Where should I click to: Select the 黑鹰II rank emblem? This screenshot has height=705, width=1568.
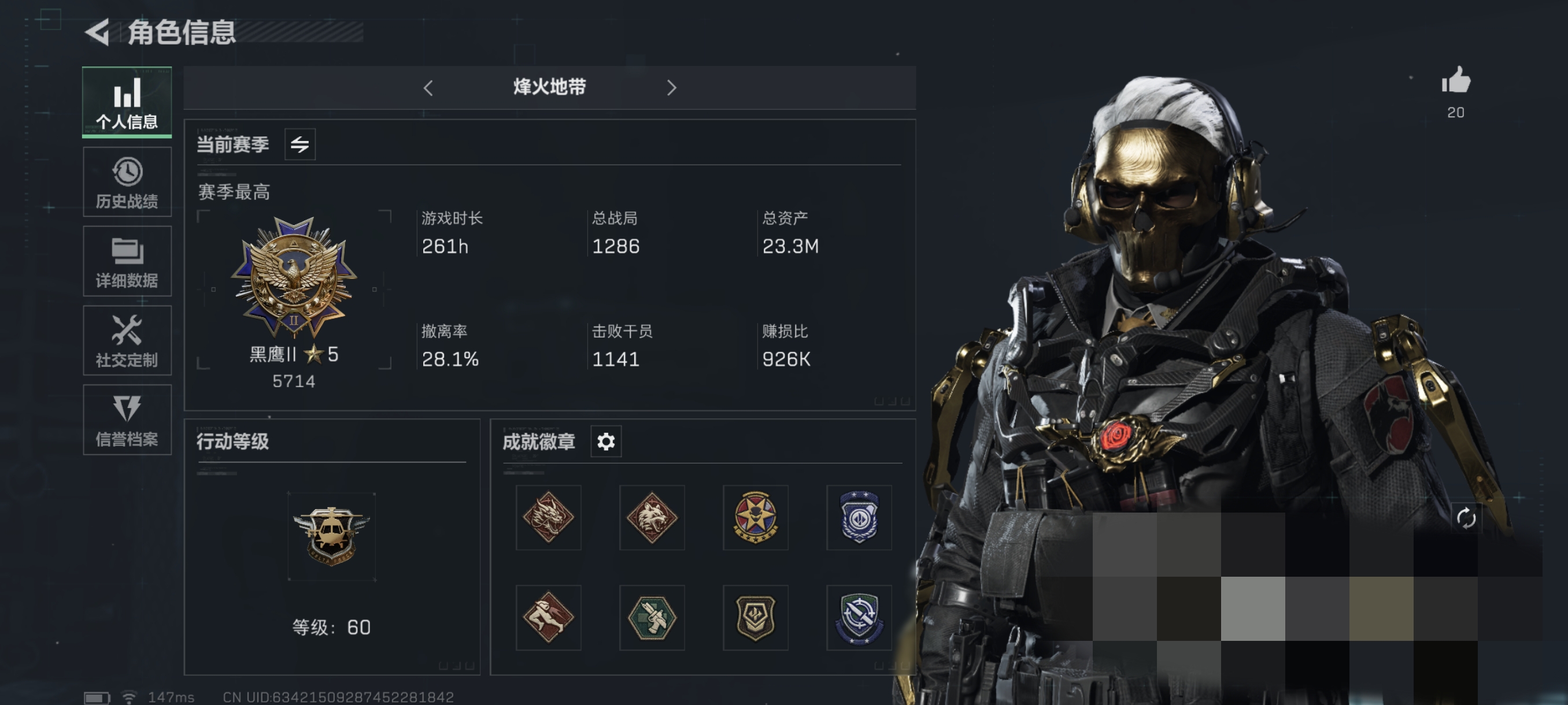(x=294, y=277)
